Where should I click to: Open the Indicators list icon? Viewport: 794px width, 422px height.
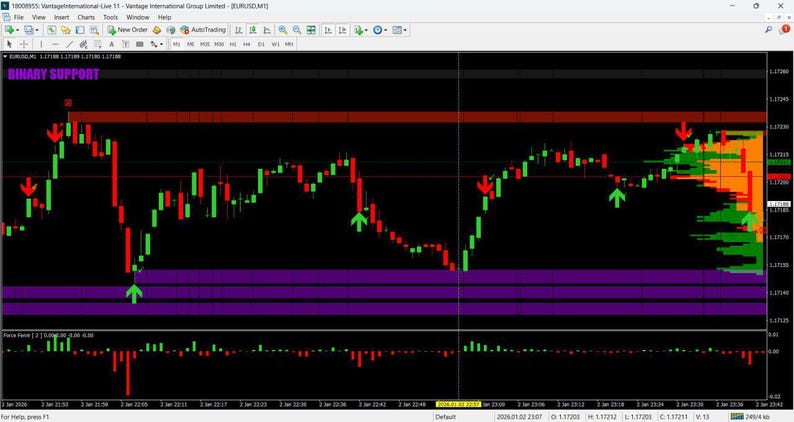359,30
